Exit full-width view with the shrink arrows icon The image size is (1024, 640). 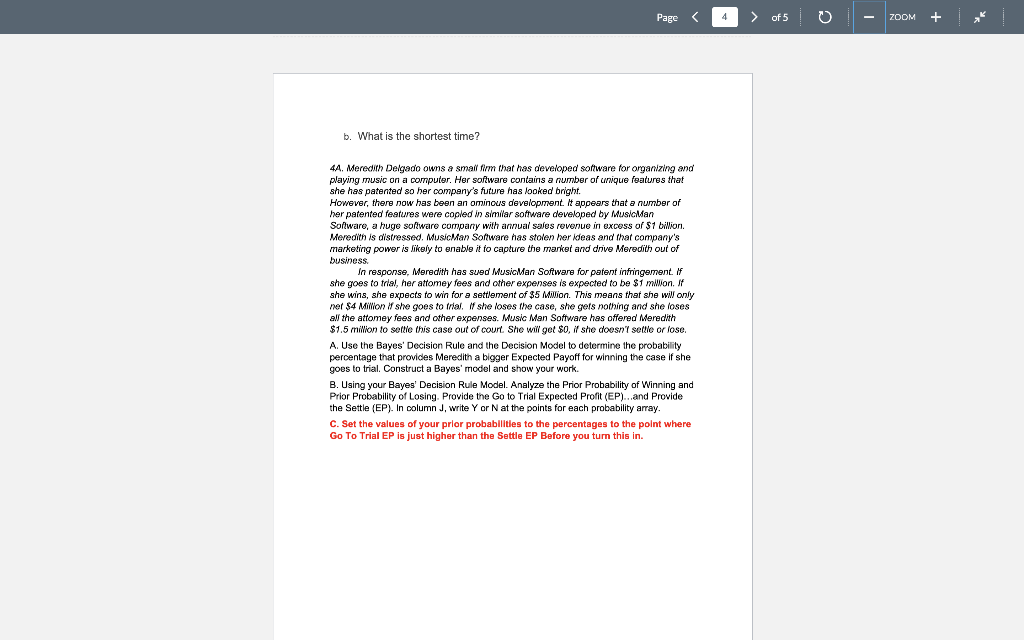coord(978,17)
